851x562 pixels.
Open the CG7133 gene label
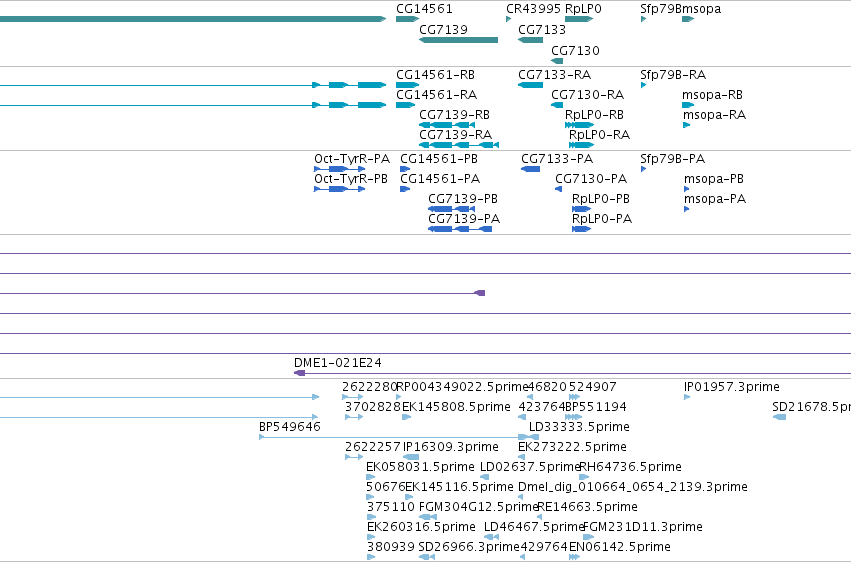point(542,30)
